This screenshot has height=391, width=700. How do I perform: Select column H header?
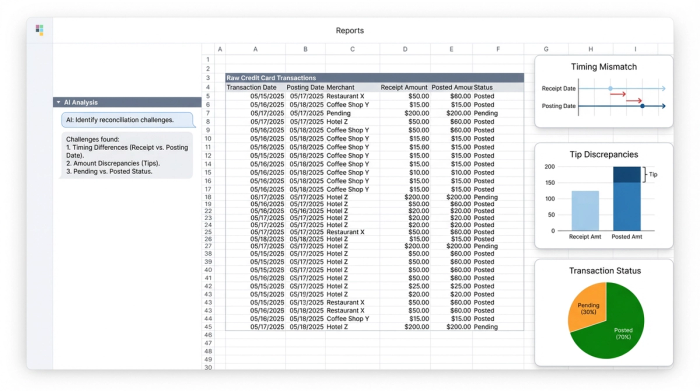click(591, 49)
